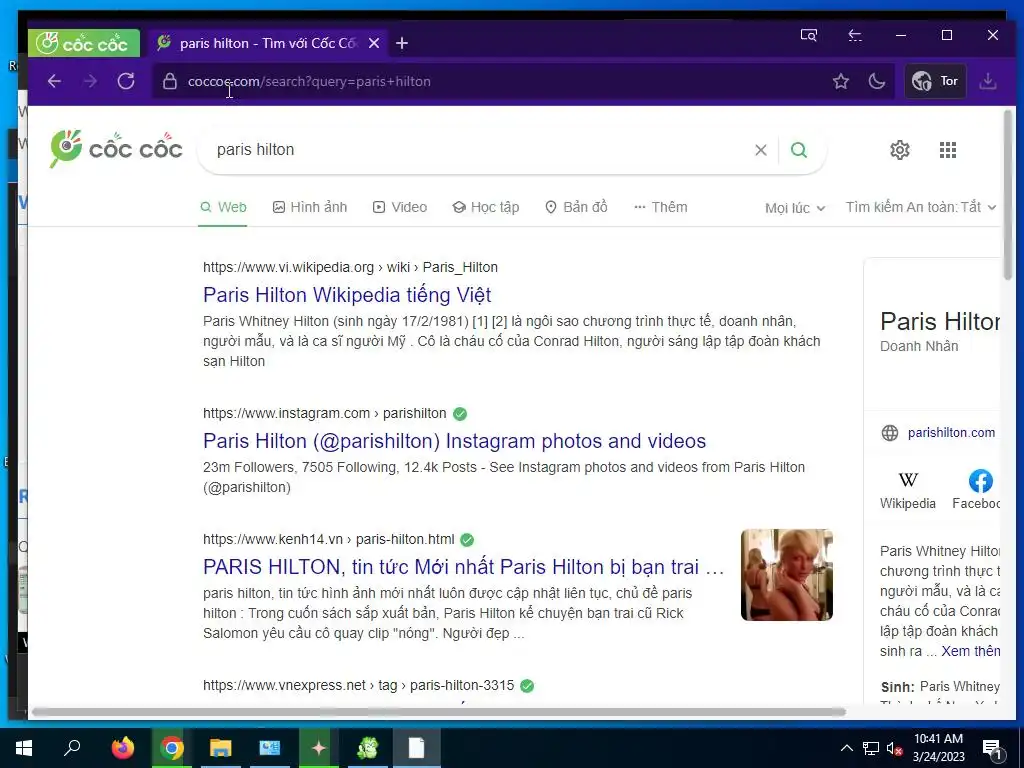This screenshot has width=1024, height=768.
Task: Click the vi.wikipedia.org result URL
Action: click(x=350, y=267)
